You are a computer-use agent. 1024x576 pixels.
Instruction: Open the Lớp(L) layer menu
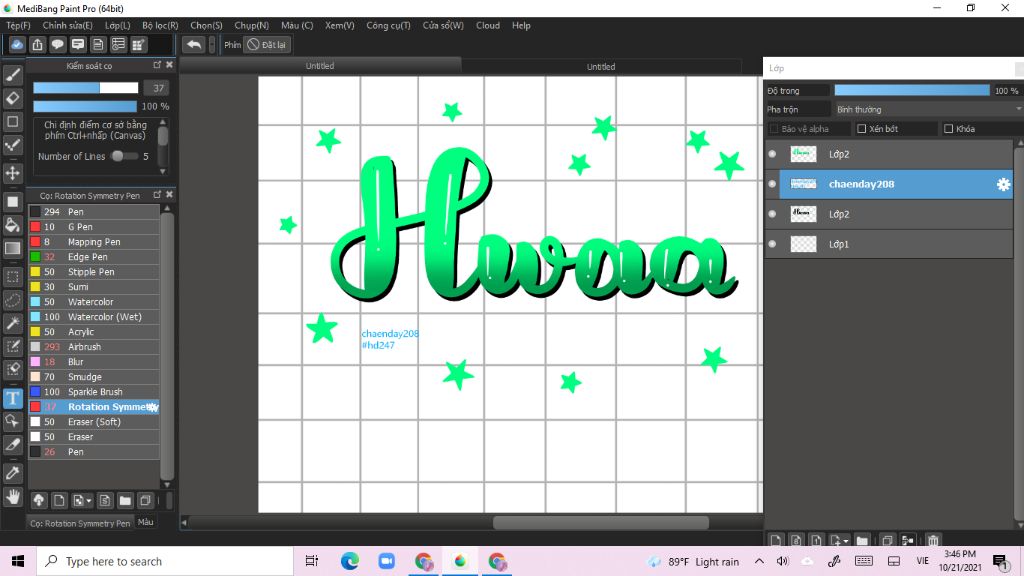click(x=118, y=25)
